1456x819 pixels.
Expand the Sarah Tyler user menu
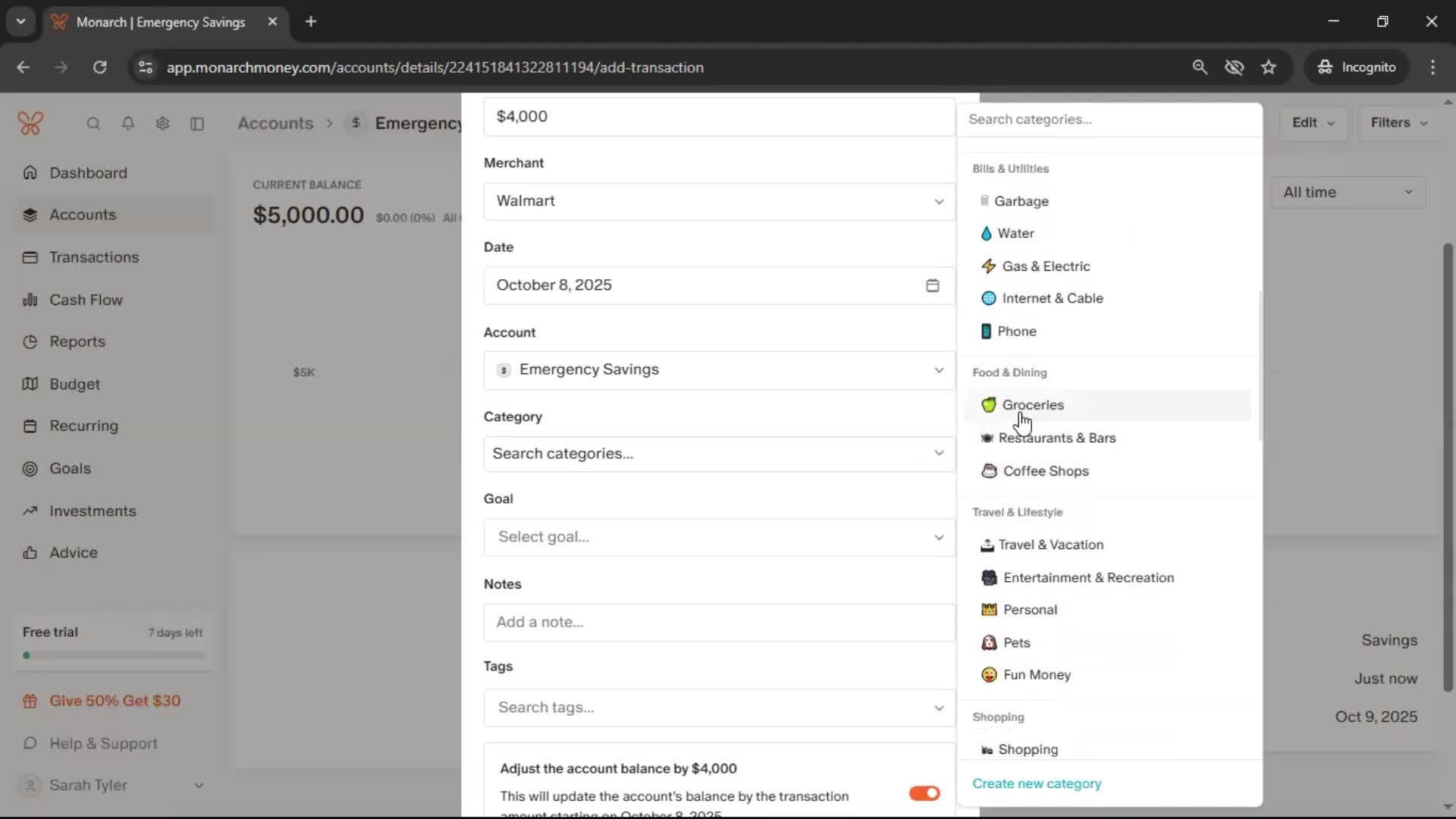coord(112,786)
